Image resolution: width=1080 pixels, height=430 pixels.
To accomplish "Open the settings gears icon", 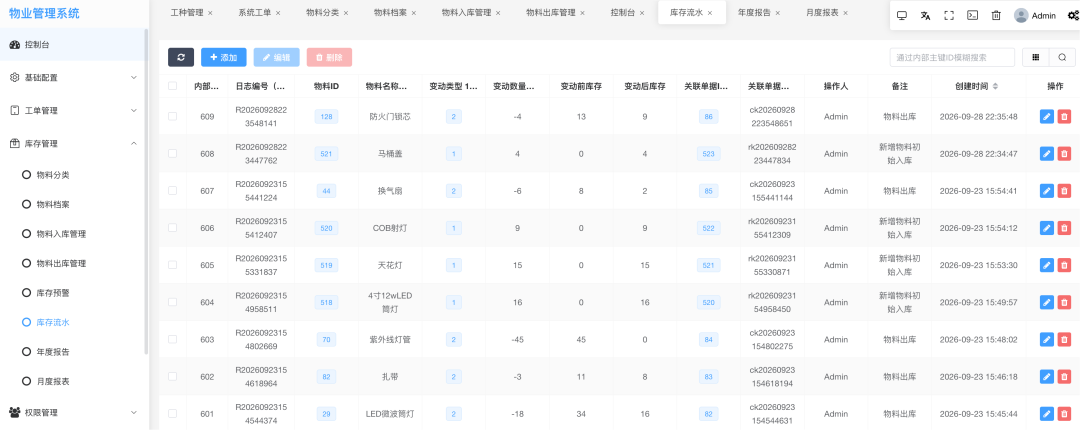I will pos(1073,16).
